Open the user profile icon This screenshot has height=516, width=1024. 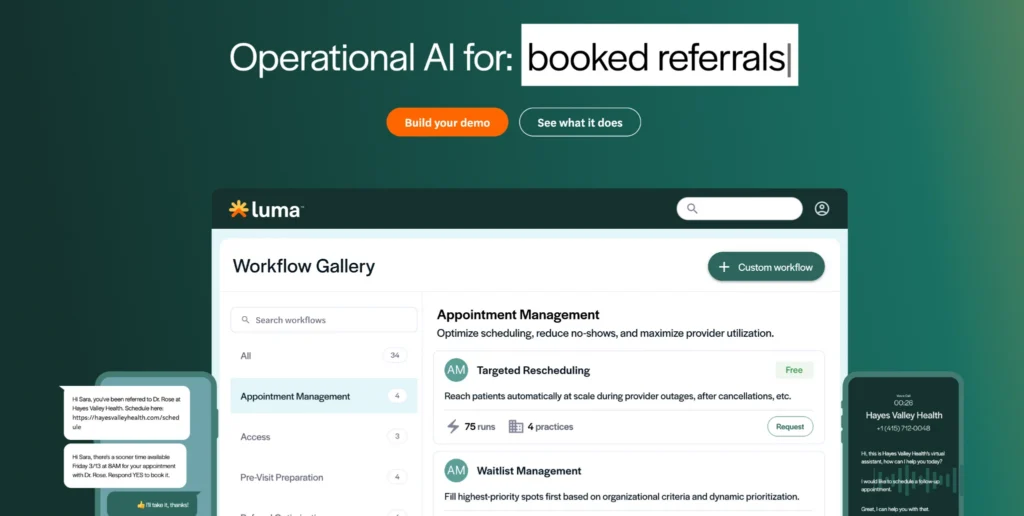click(x=822, y=209)
